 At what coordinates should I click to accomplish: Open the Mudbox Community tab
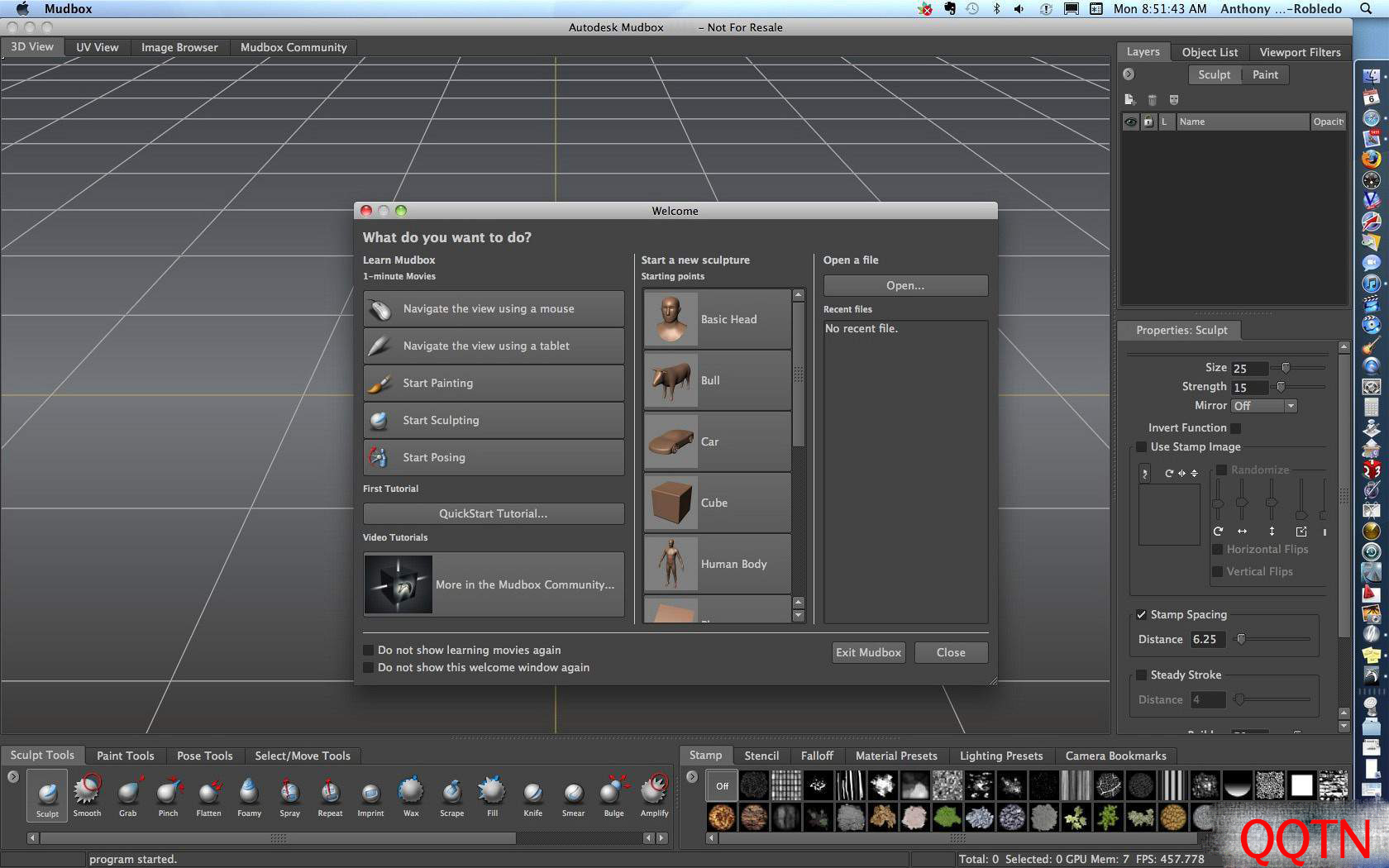click(x=294, y=47)
